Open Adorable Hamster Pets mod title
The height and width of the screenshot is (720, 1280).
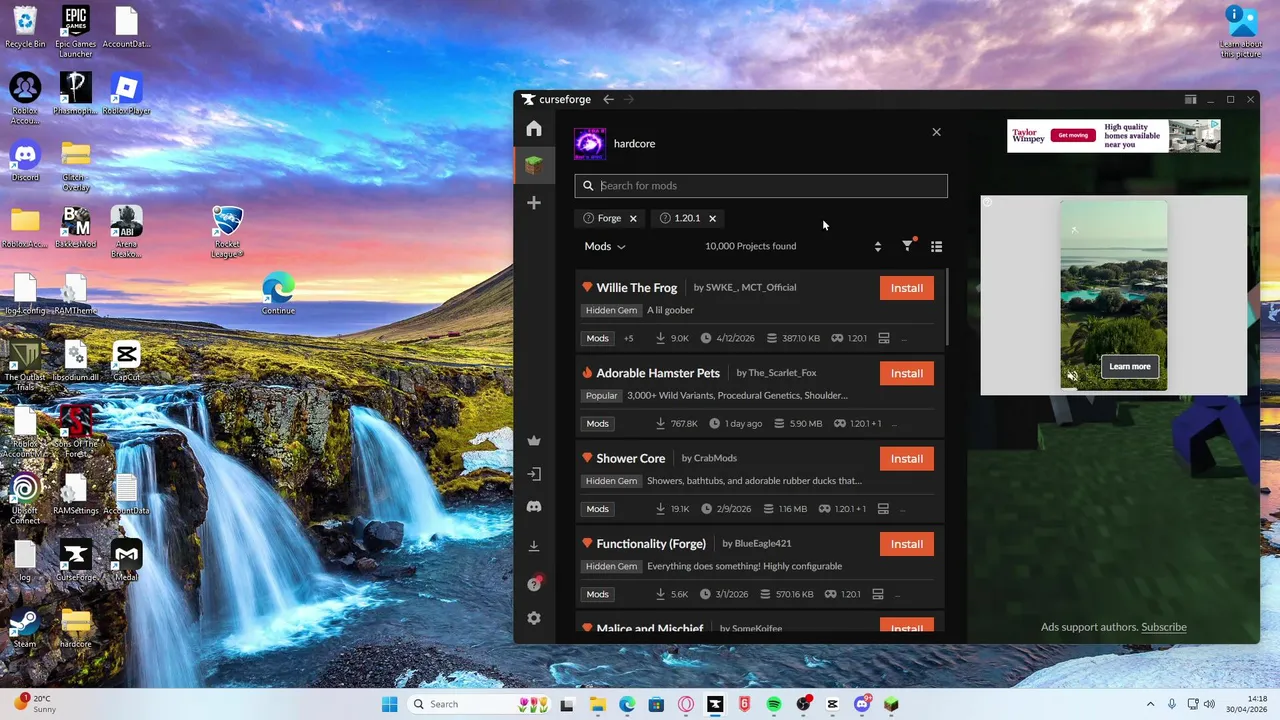pos(658,373)
